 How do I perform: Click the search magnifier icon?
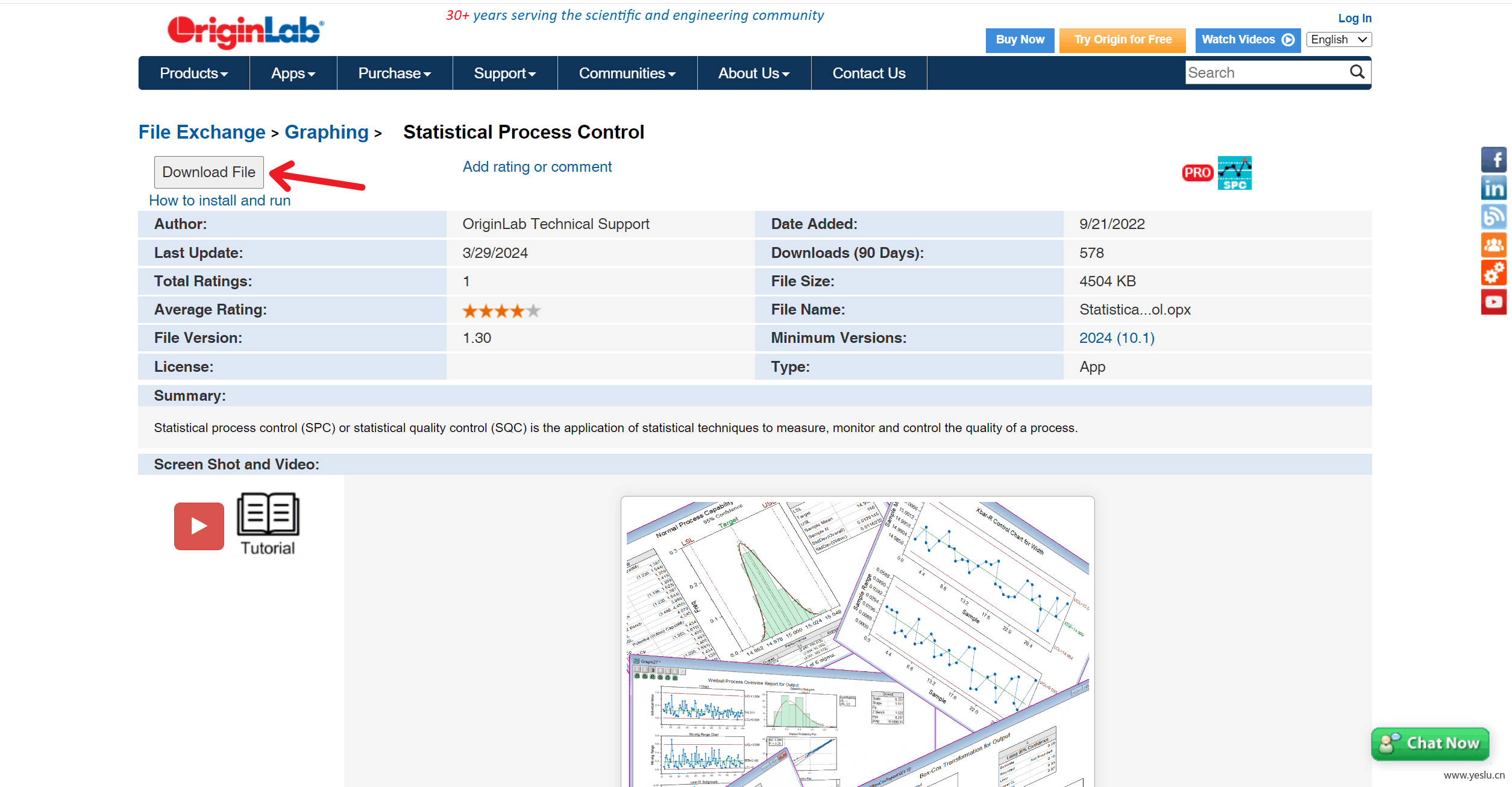1357,72
